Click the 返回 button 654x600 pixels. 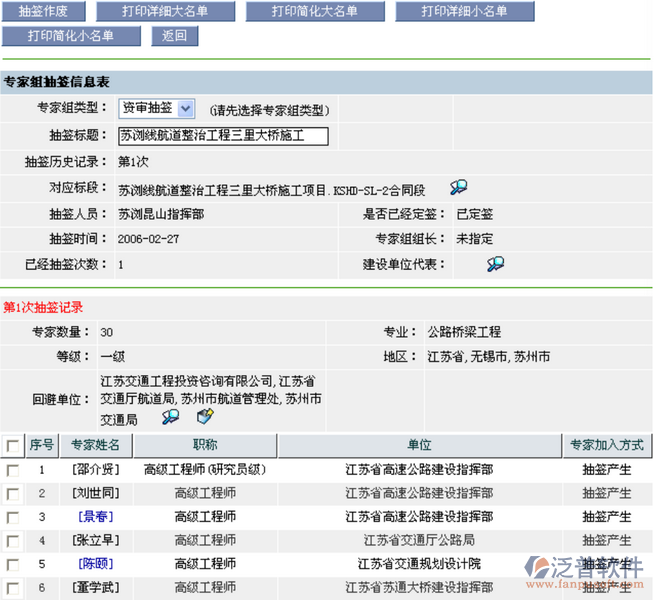tap(174, 36)
